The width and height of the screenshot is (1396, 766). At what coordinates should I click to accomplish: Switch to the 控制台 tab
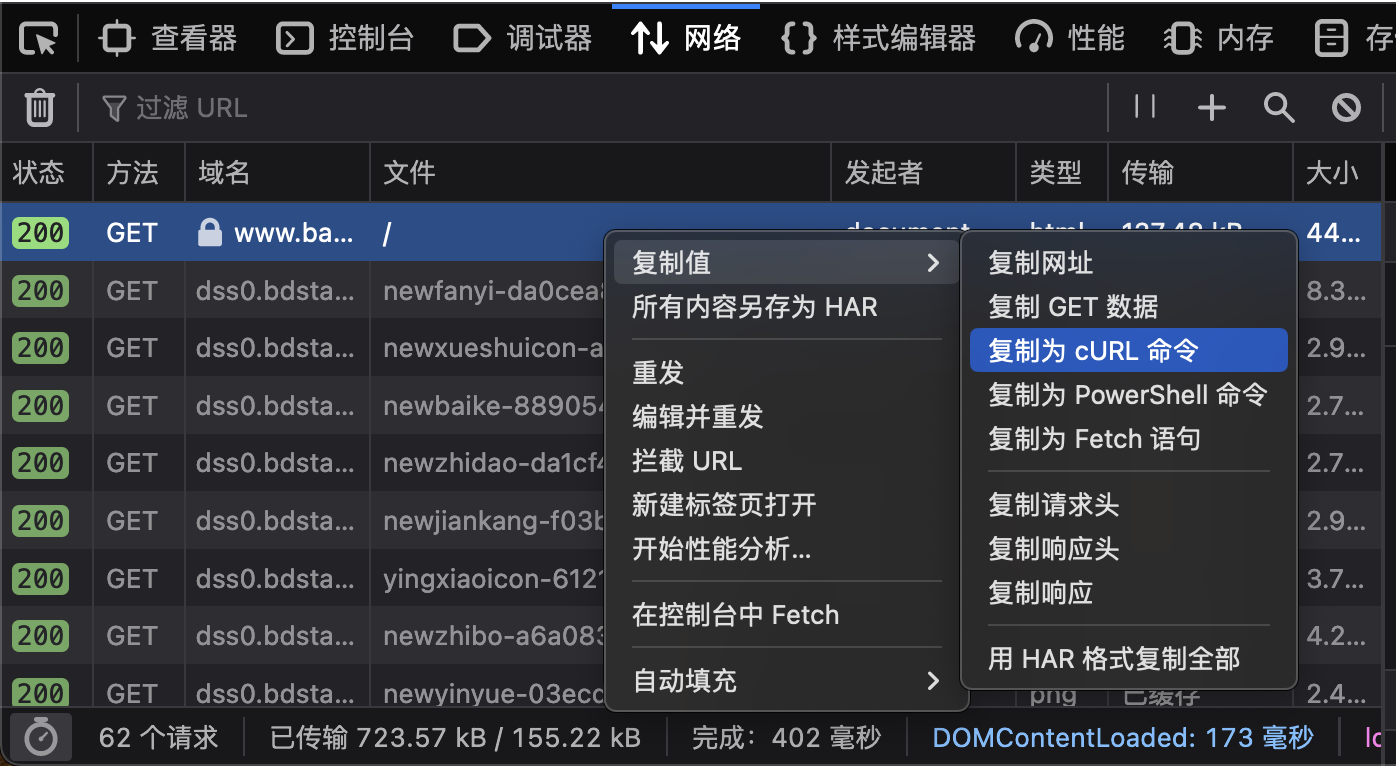pyautogui.click(x=345, y=40)
